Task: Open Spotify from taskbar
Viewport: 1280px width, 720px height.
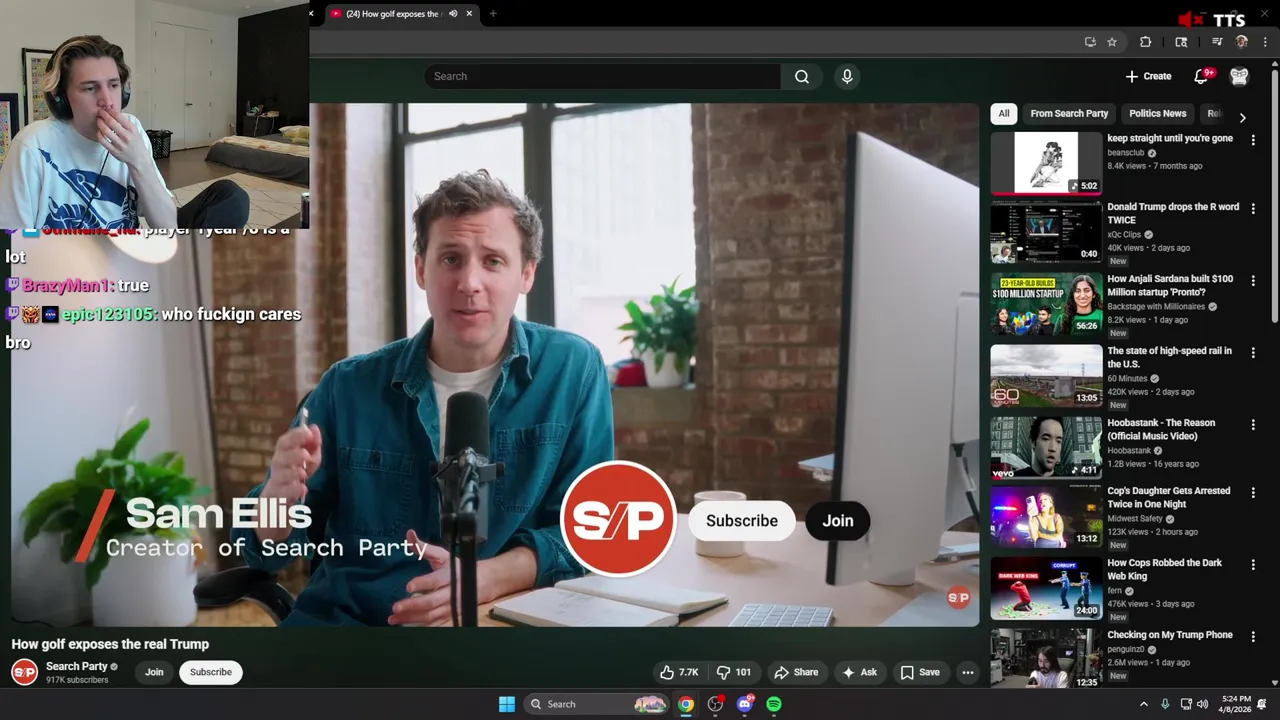Action: click(x=774, y=704)
